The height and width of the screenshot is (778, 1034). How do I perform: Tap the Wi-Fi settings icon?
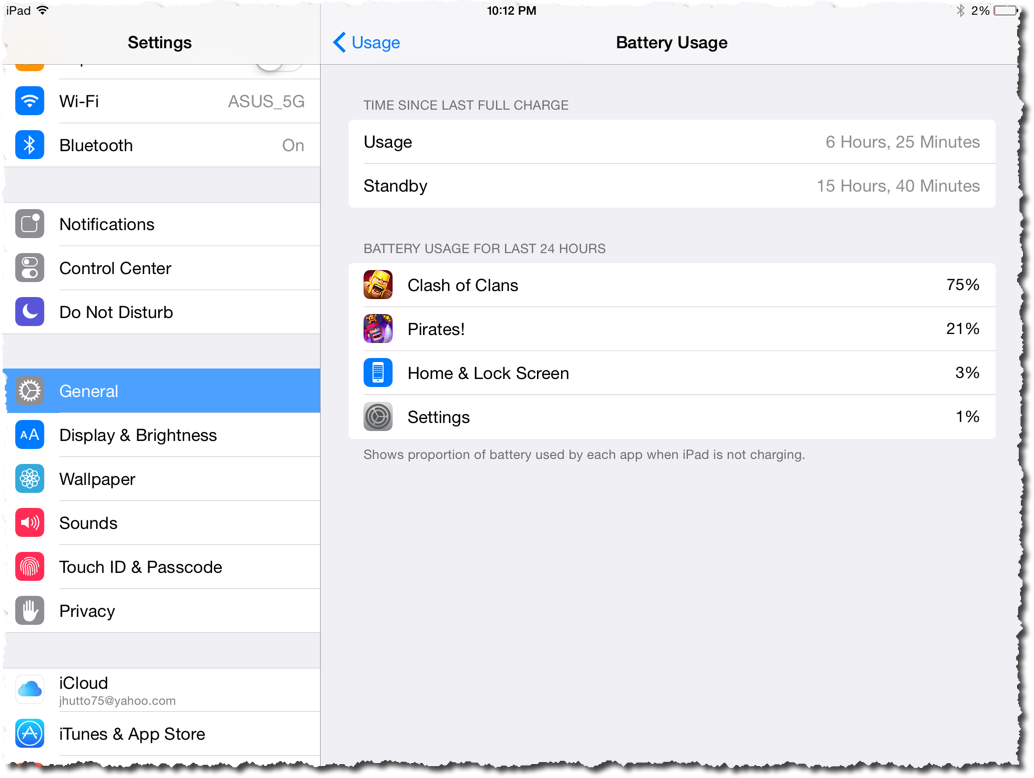coord(30,101)
